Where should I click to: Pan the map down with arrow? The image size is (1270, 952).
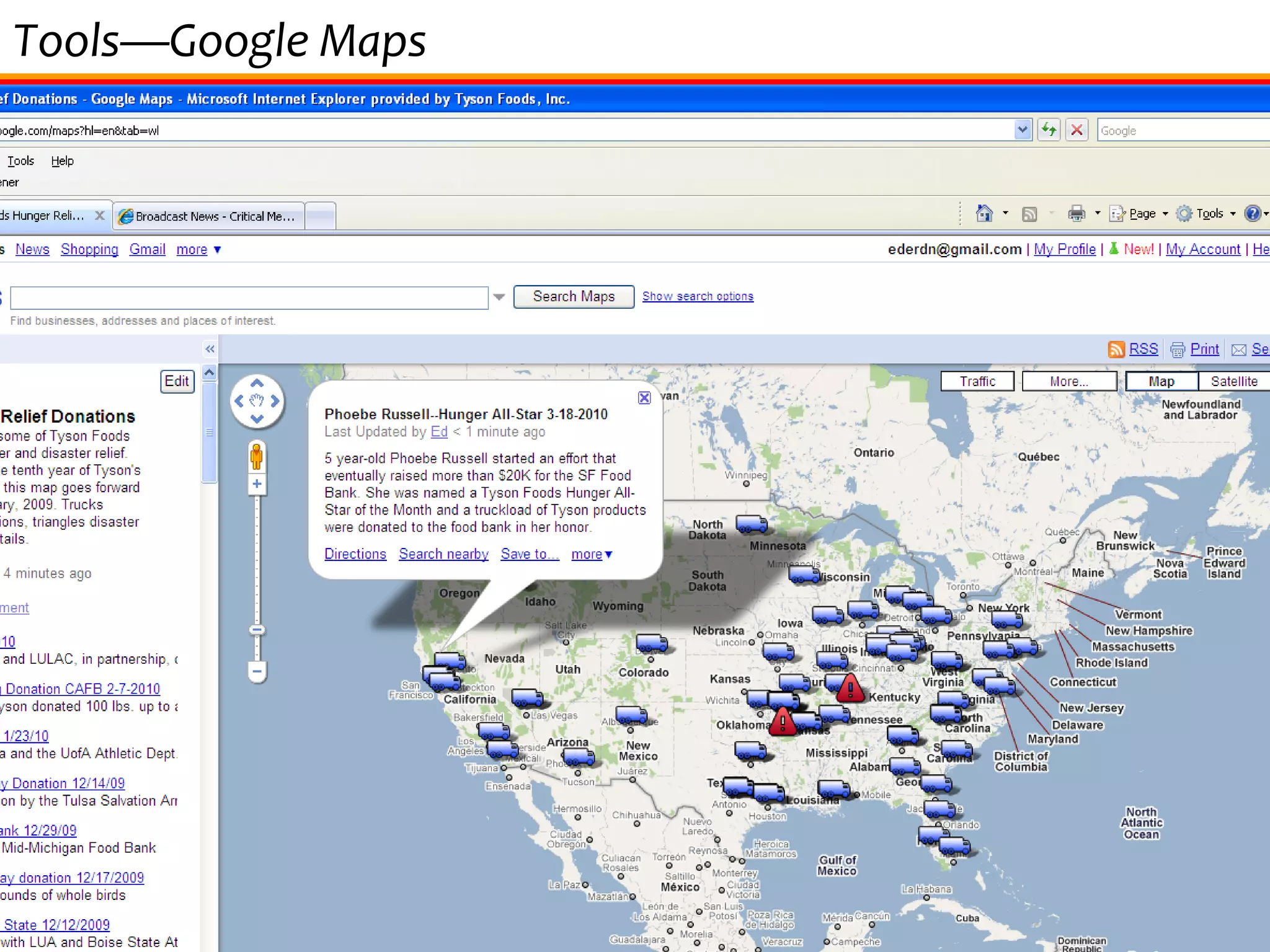257,418
